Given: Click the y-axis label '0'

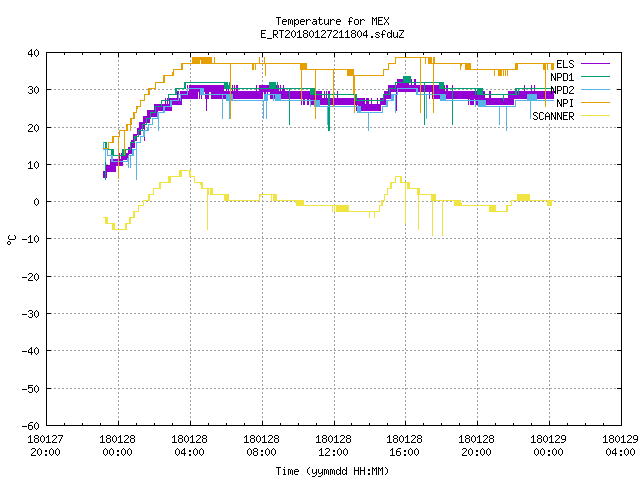Looking at the screenshot, I should (37, 202).
